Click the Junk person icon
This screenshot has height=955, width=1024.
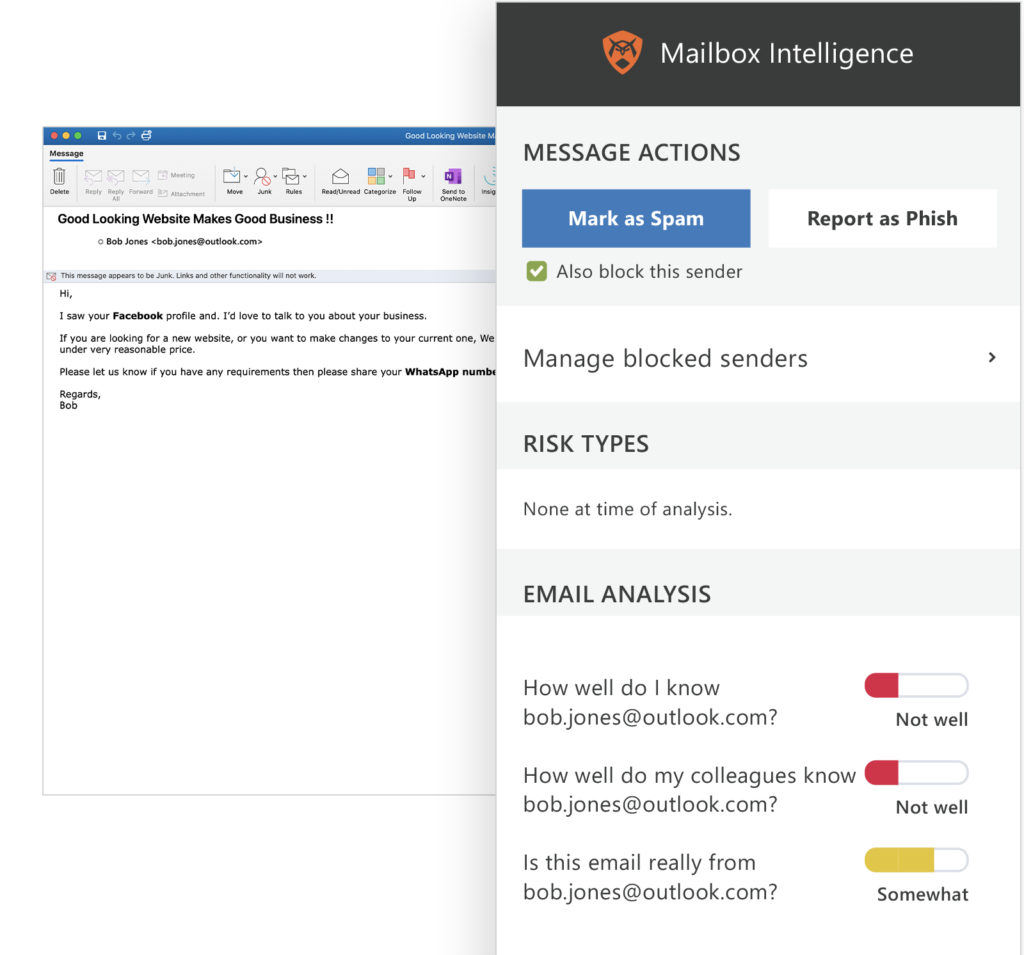[x=263, y=176]
